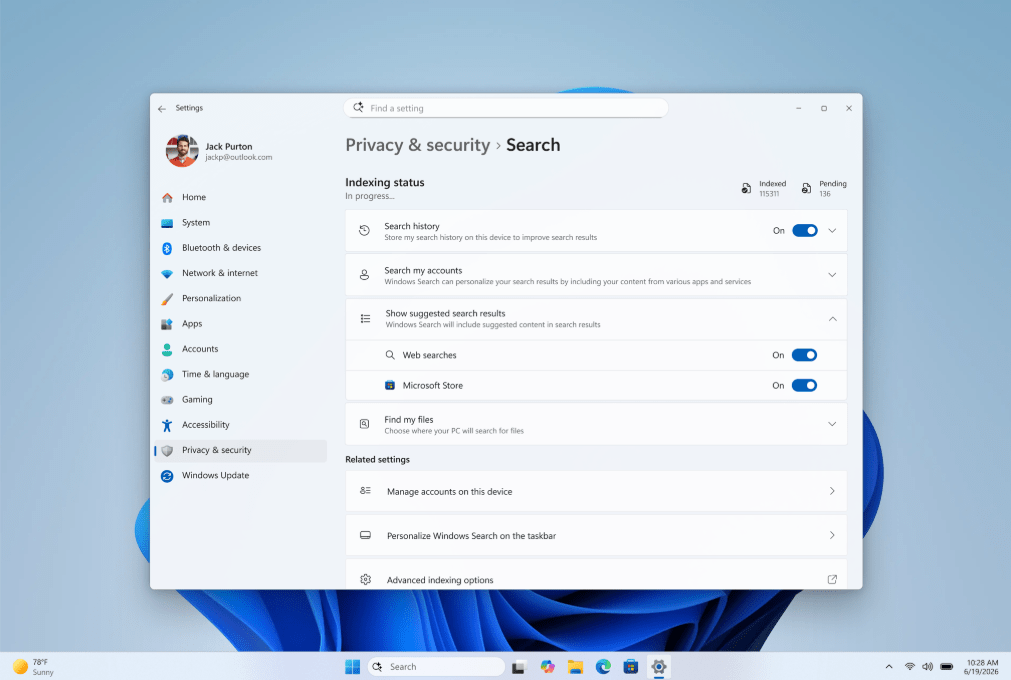
Task: Click the Bluetooth icon in the sidebar
Action: tap(167, 248)
